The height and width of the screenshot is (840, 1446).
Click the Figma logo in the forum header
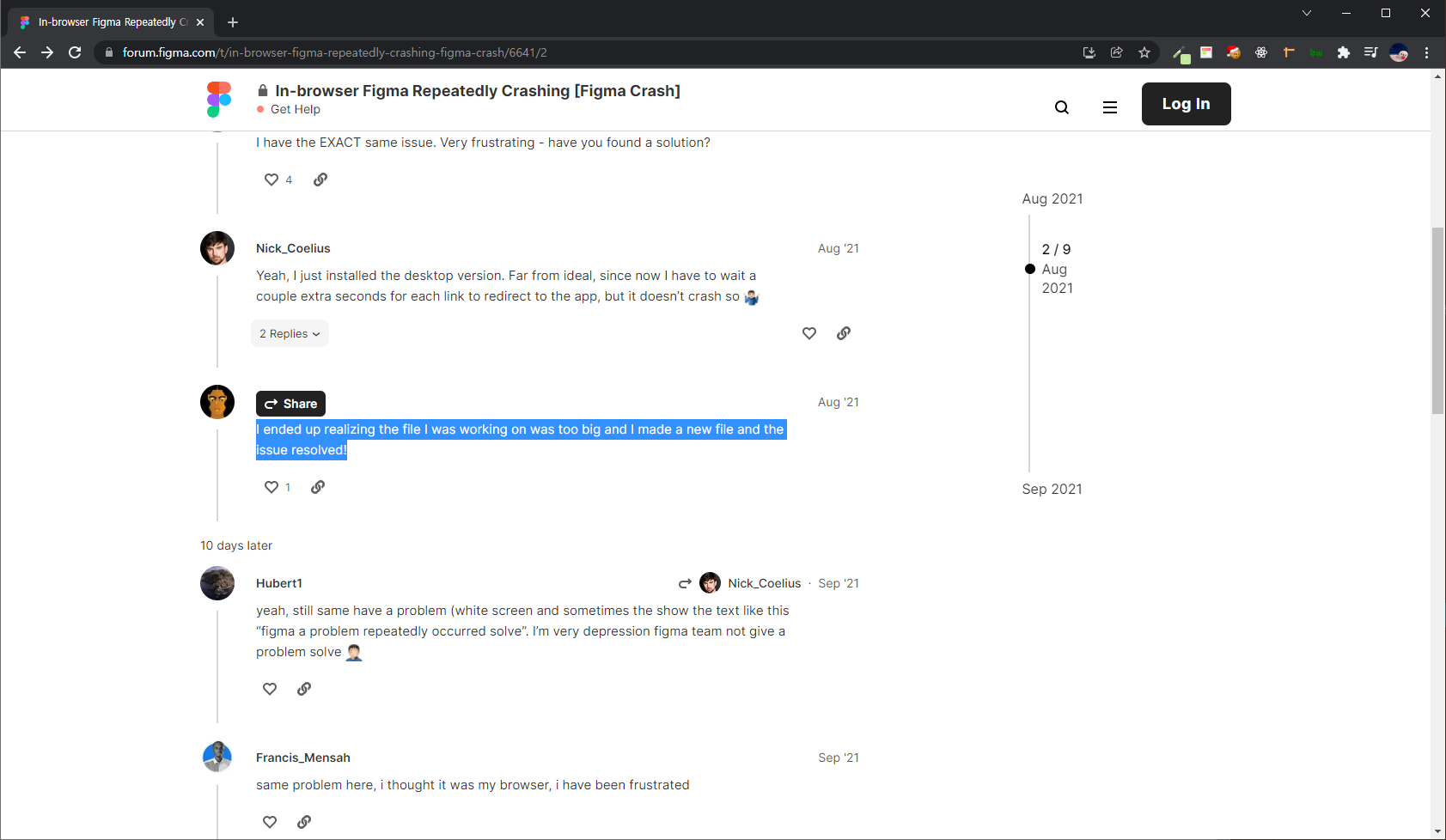[219, 100]
